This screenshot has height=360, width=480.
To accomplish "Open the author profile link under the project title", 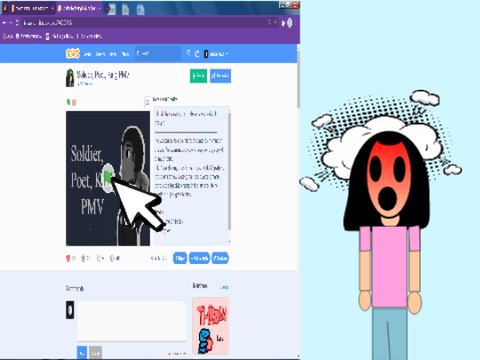I will [85, 84].
